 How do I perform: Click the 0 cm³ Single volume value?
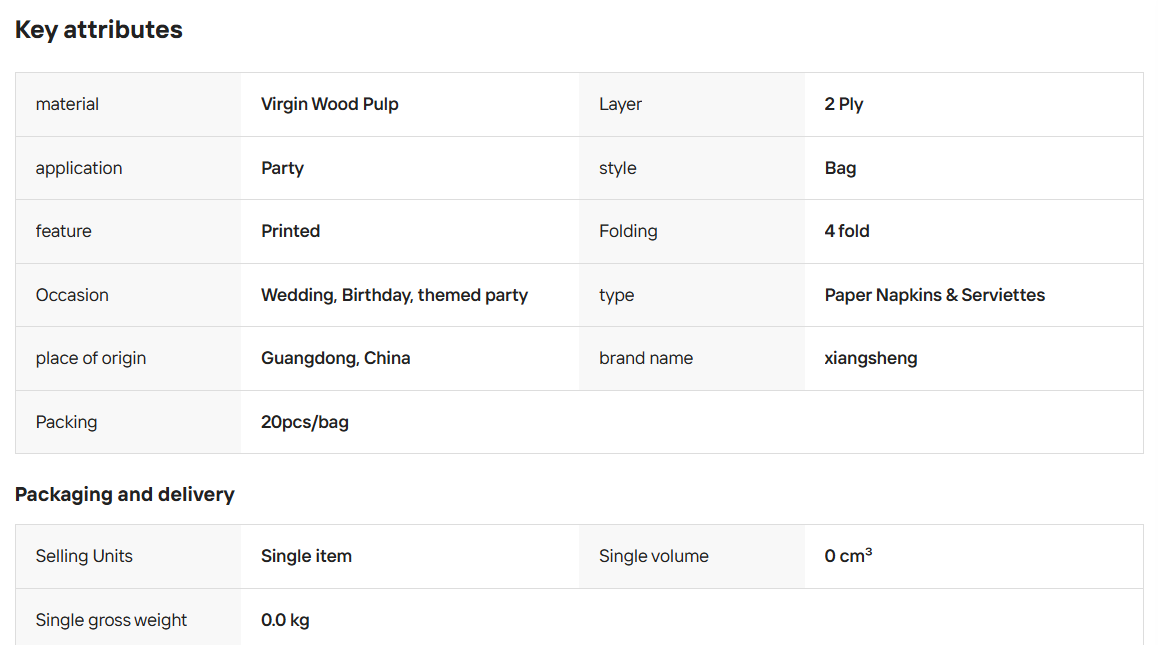[848, 556]
